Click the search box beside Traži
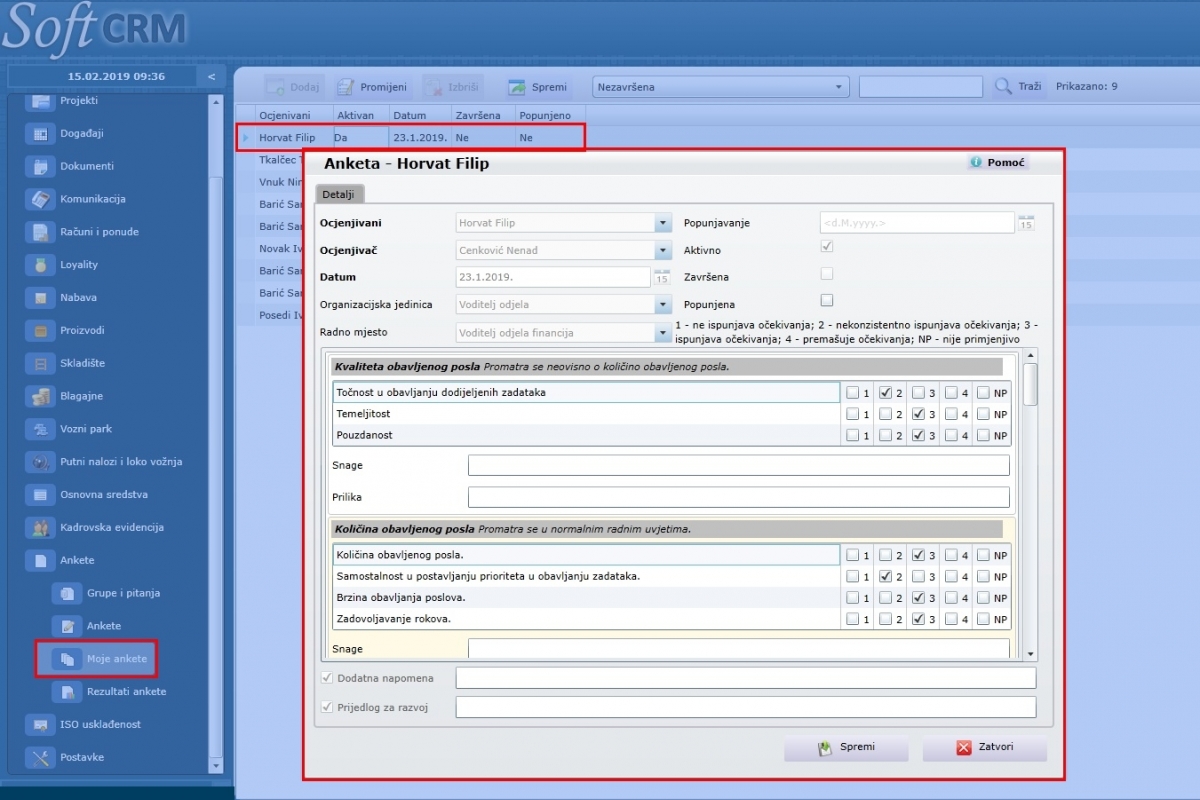Screen dimensions: 1200x800 921,87
